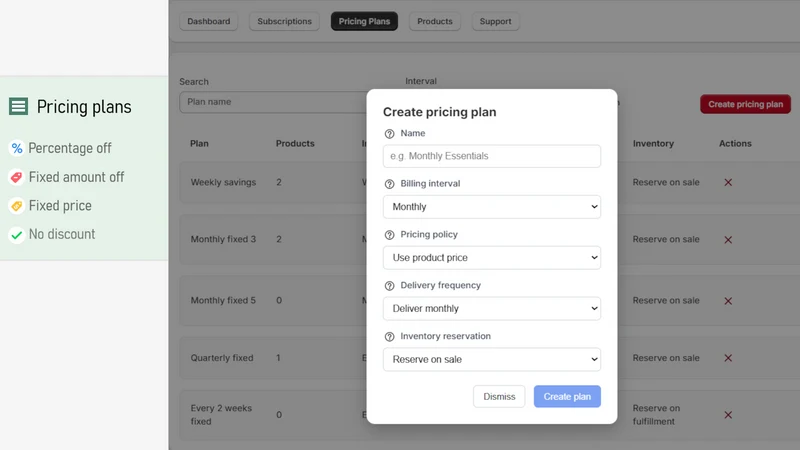Click the Weekly savings plan name

click(x=223, y=182)
